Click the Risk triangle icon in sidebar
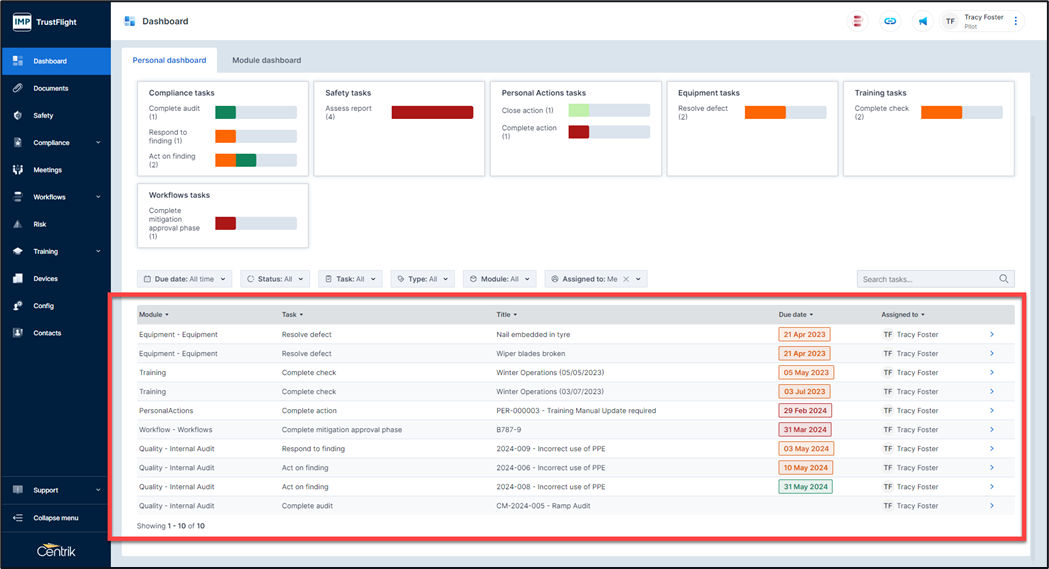 (18, 224)
